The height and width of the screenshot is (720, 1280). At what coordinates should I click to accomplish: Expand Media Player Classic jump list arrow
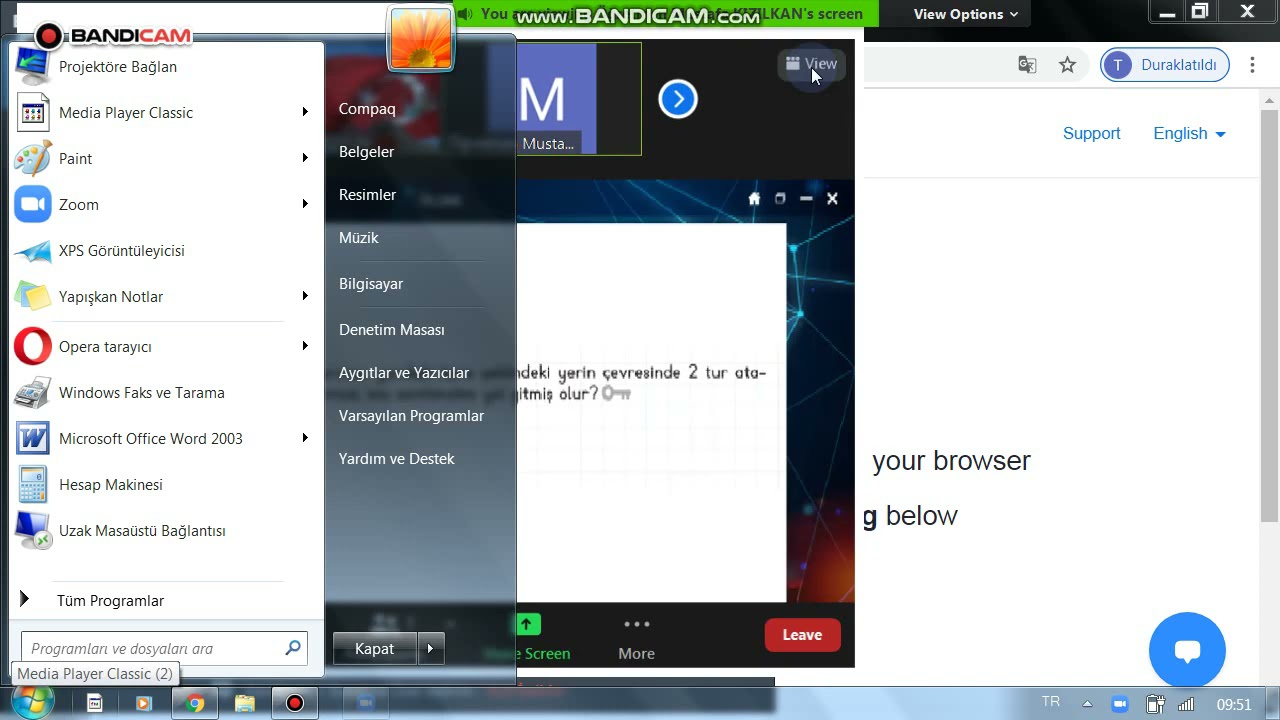(x=305, y=112)
